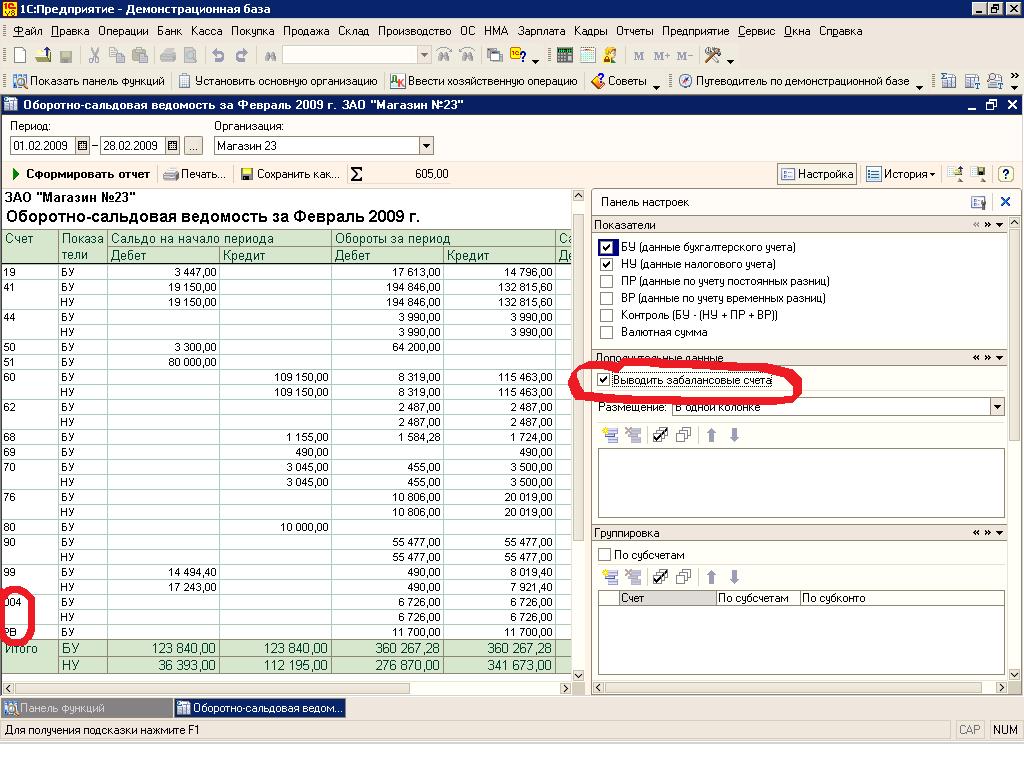Open the Советы dropdown arrow
1024x768 pixels.
[656, 86]
